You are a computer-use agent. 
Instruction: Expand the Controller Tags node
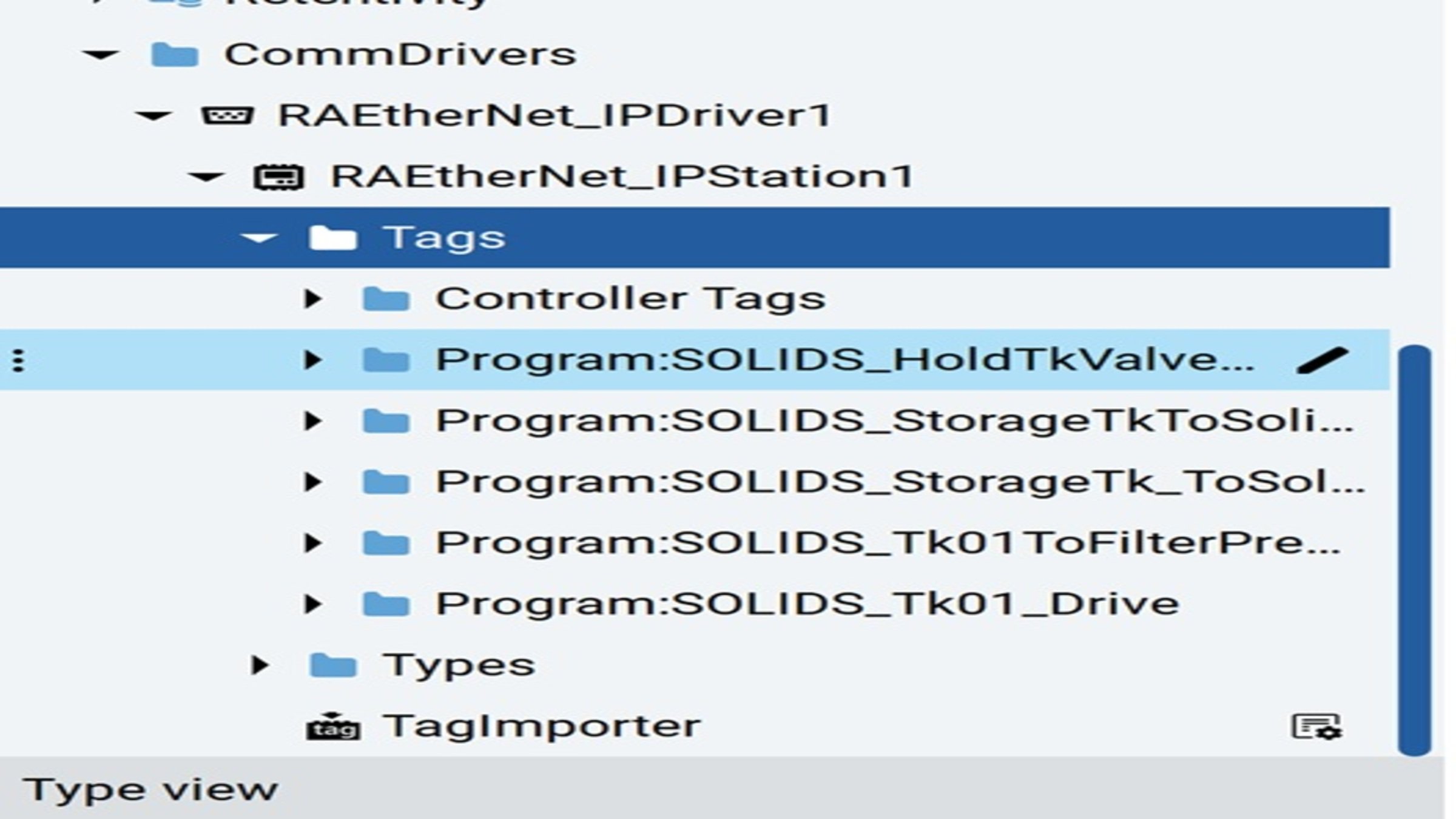[x=312, y=298]
